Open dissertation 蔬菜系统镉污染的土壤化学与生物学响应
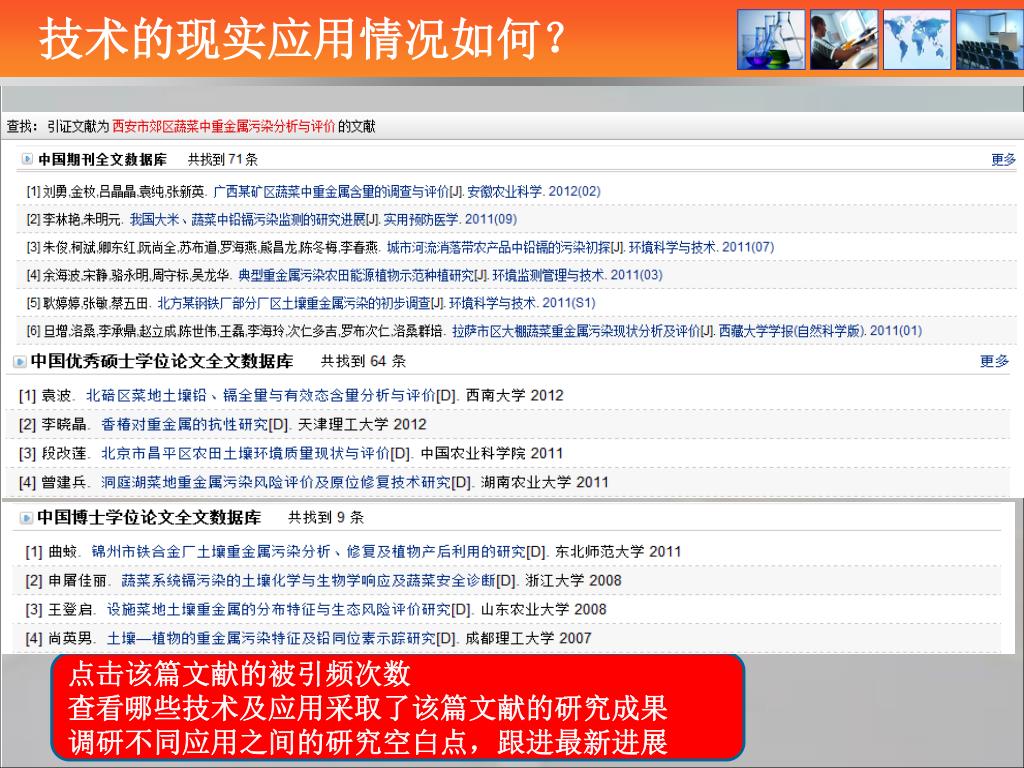 pos(308,581)
